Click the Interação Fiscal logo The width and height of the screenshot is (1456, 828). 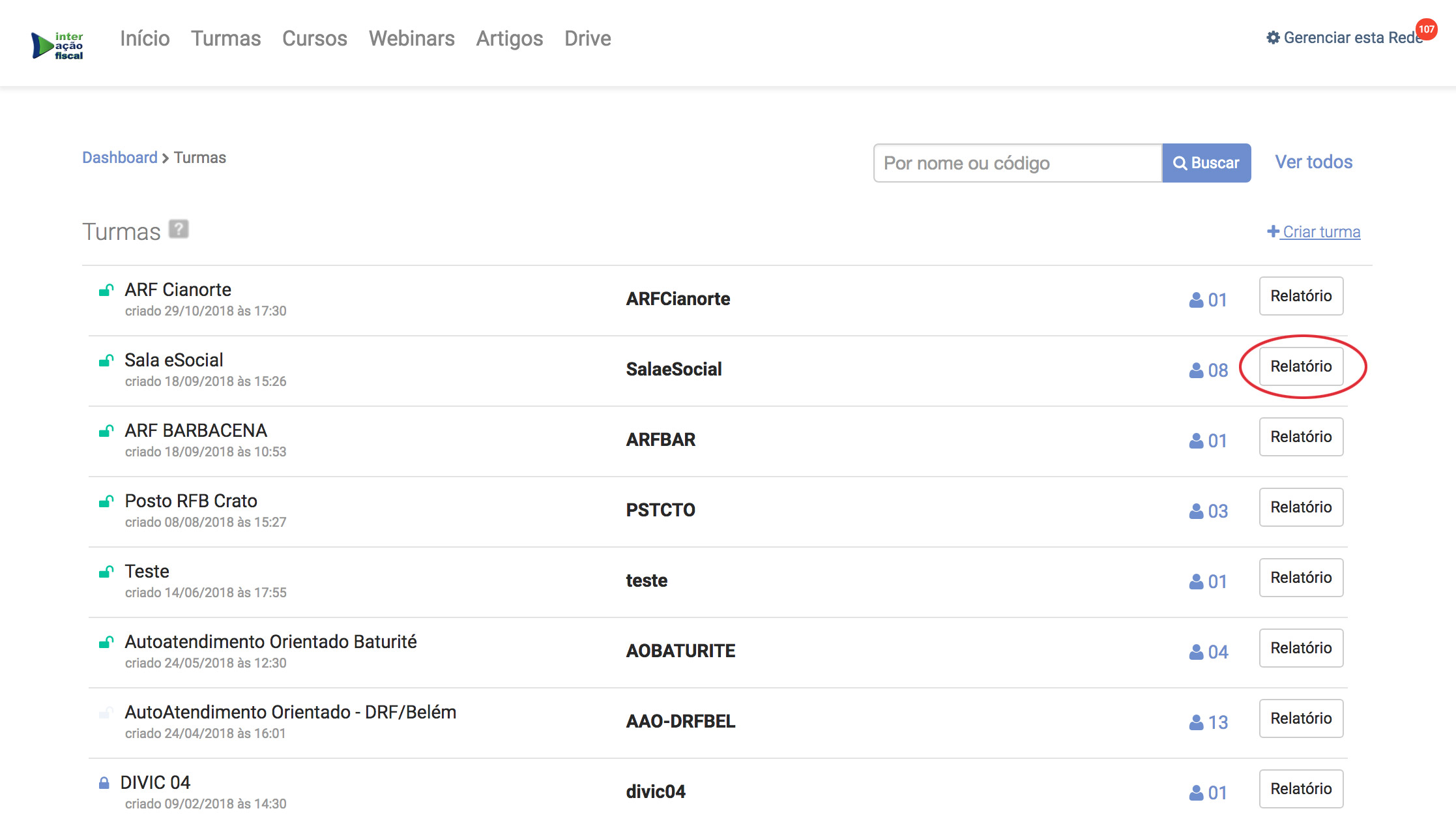(58, 46)
